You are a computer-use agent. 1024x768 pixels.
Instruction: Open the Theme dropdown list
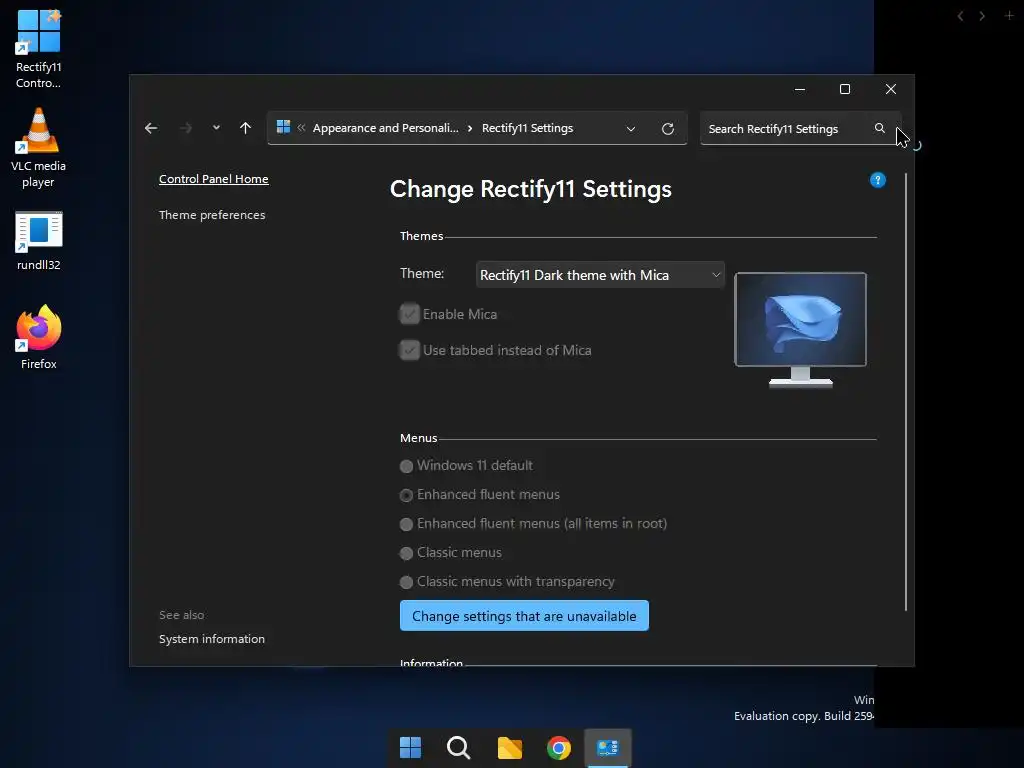click(x=600, y=275)
